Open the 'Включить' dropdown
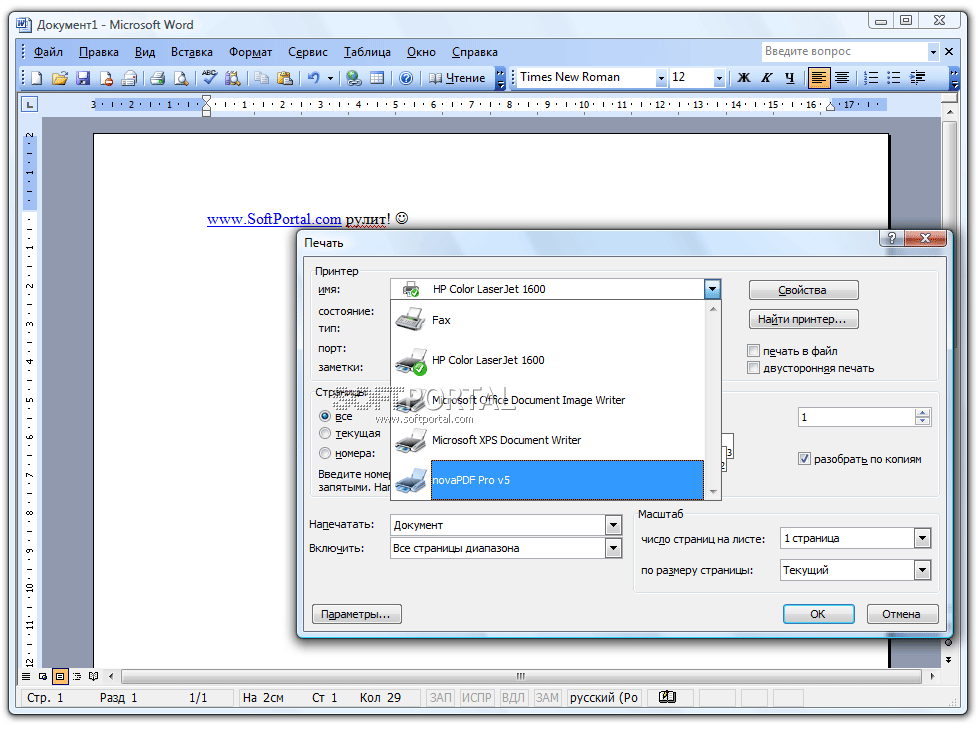The height and width of the screenshot is (729, 979). tap(613, 548)
